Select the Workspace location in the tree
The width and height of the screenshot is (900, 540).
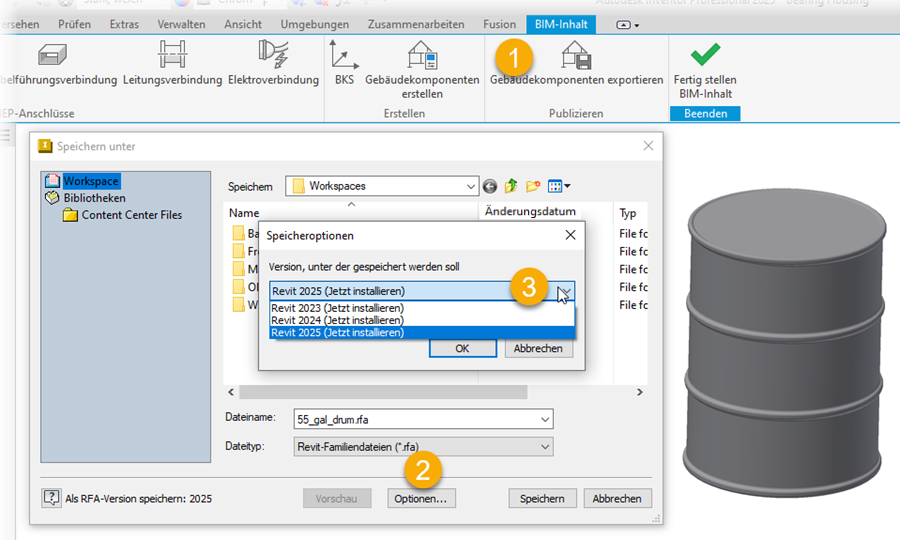pyautogui.click(x=91, y=181)
